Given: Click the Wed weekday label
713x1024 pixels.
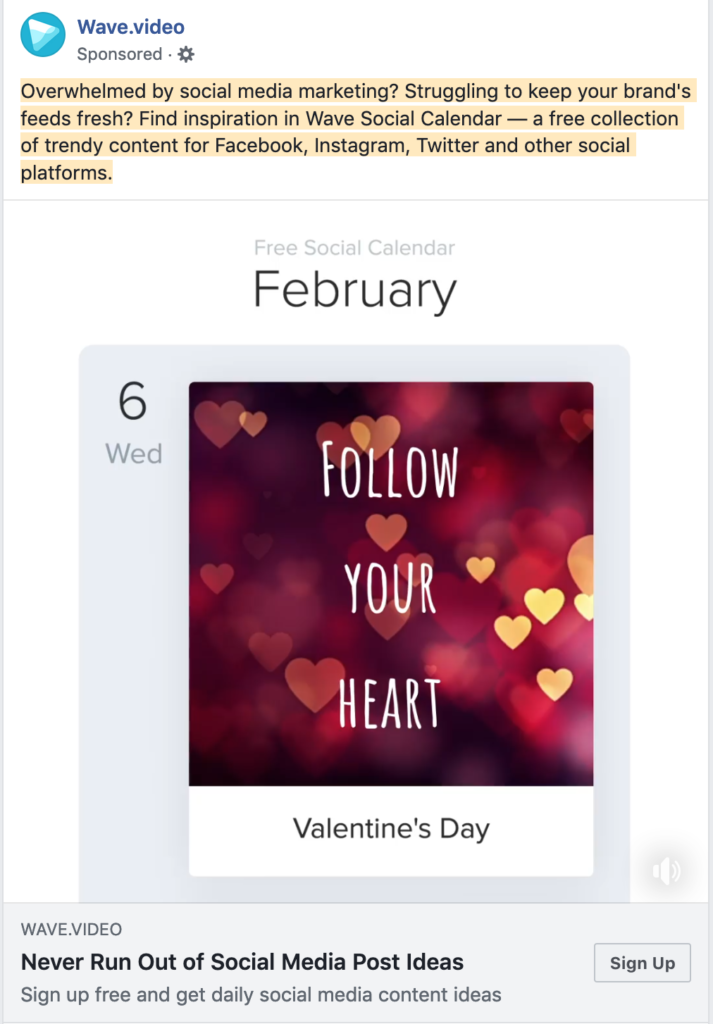Looking at the screenshot, I should point(134,454).
